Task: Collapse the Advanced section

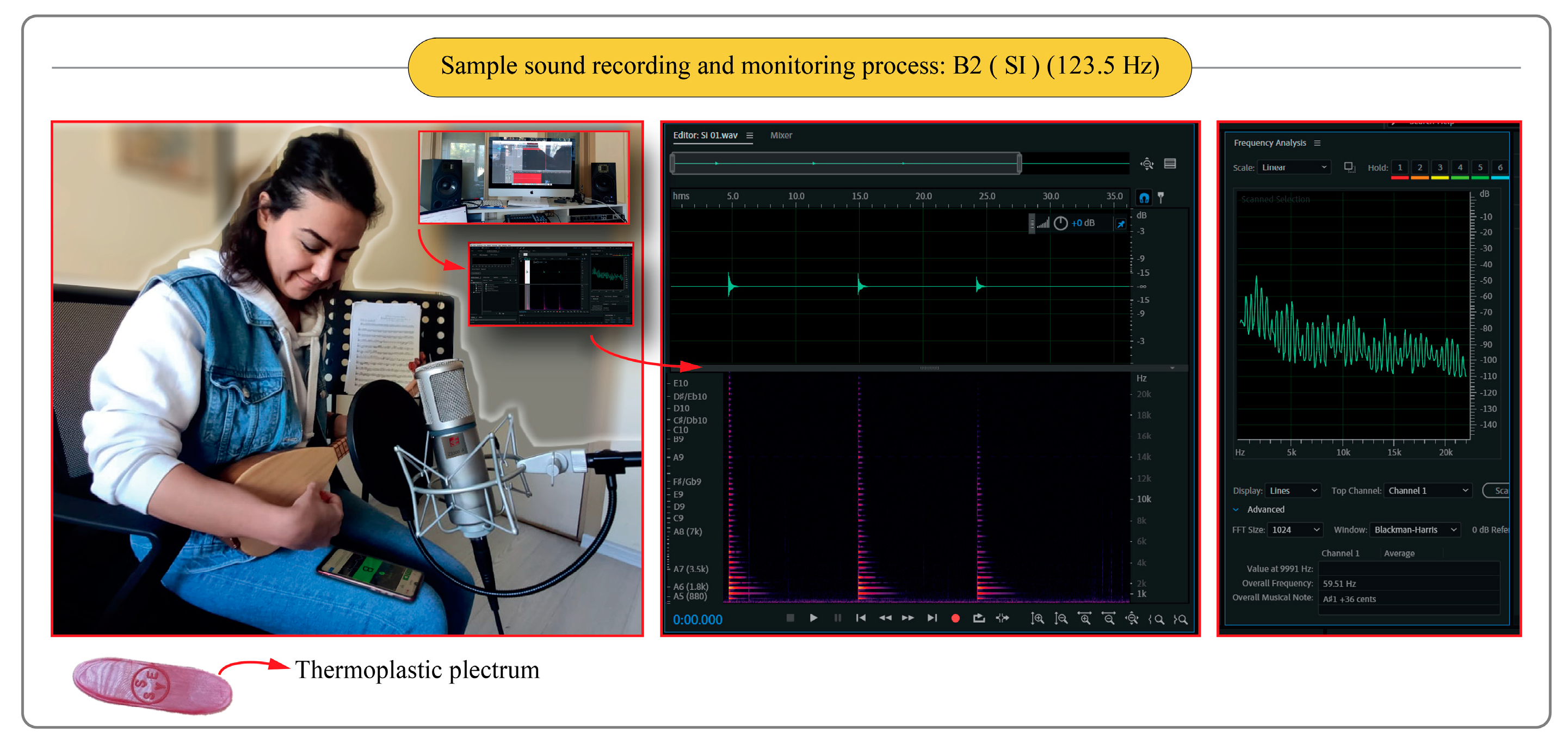Action: (x=1236, y=509)
